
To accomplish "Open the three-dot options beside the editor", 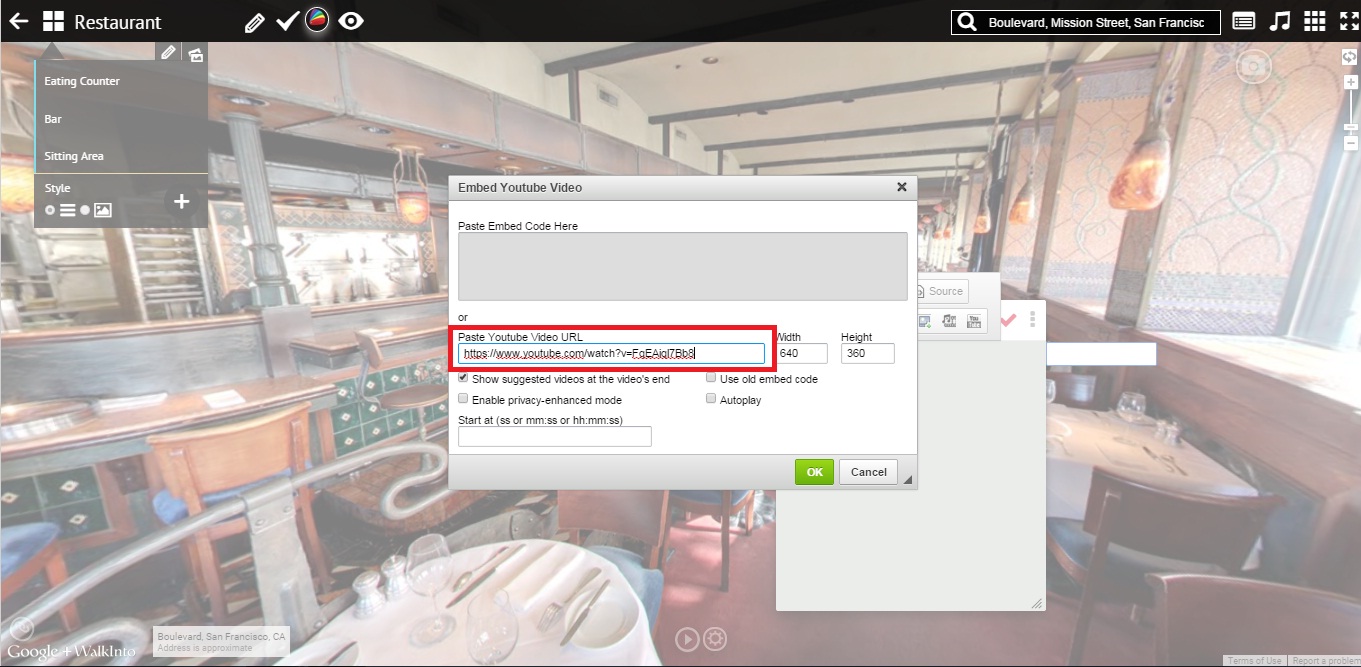I will pos(1032,320).
